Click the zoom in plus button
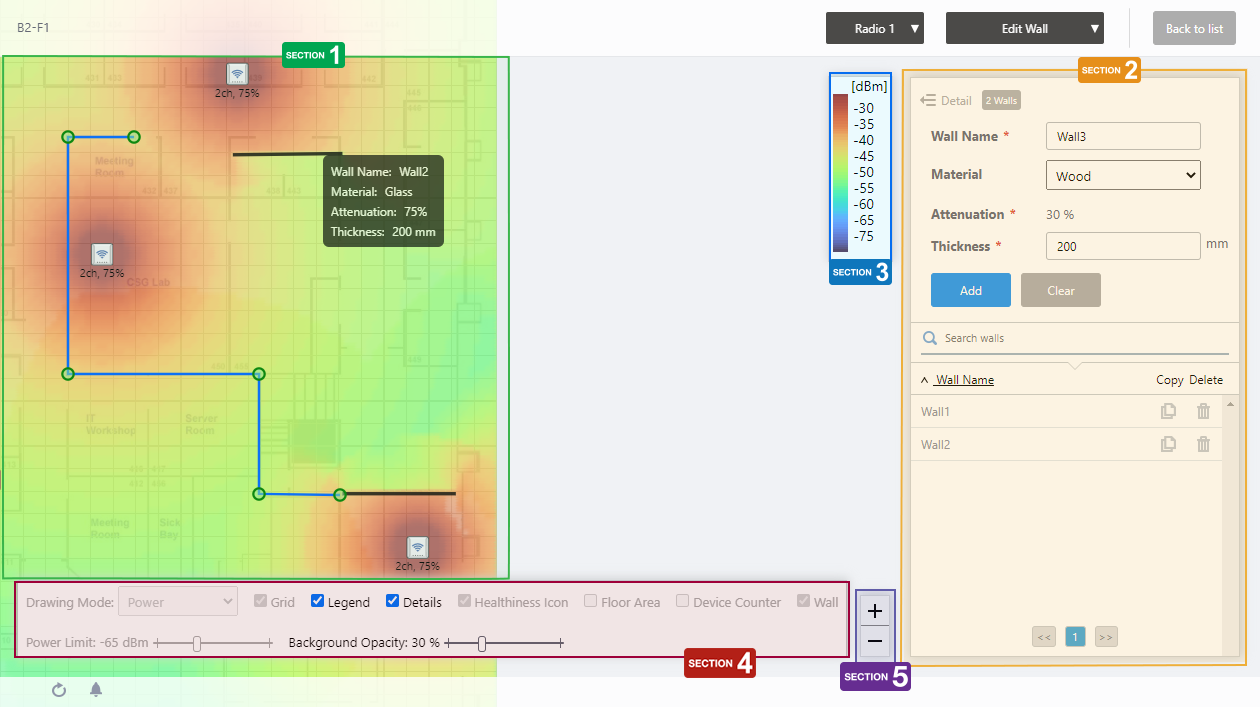 pyautogui.click(x=875, y=610)
